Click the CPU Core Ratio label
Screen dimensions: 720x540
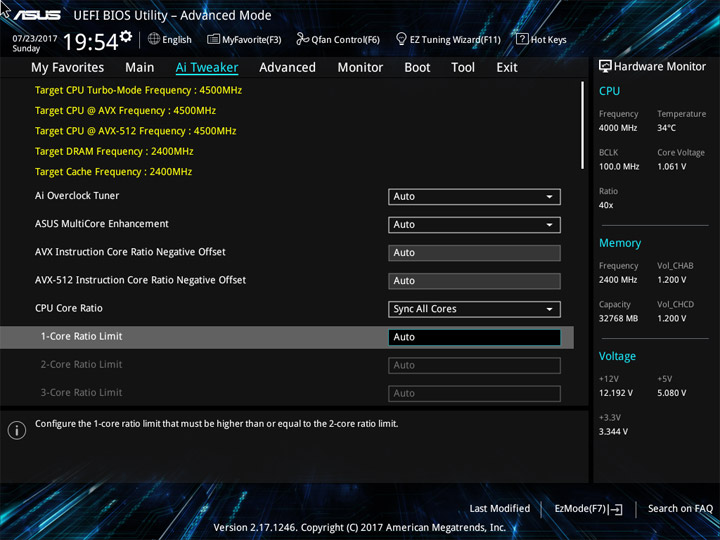tap(68, 308)
